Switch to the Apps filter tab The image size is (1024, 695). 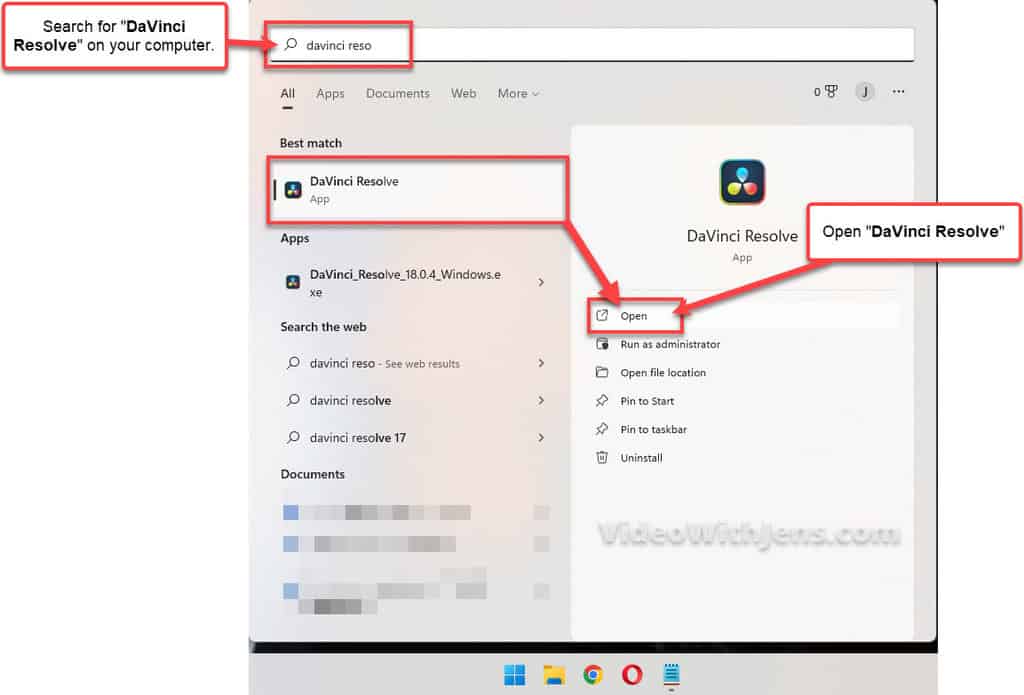(330, 93)
